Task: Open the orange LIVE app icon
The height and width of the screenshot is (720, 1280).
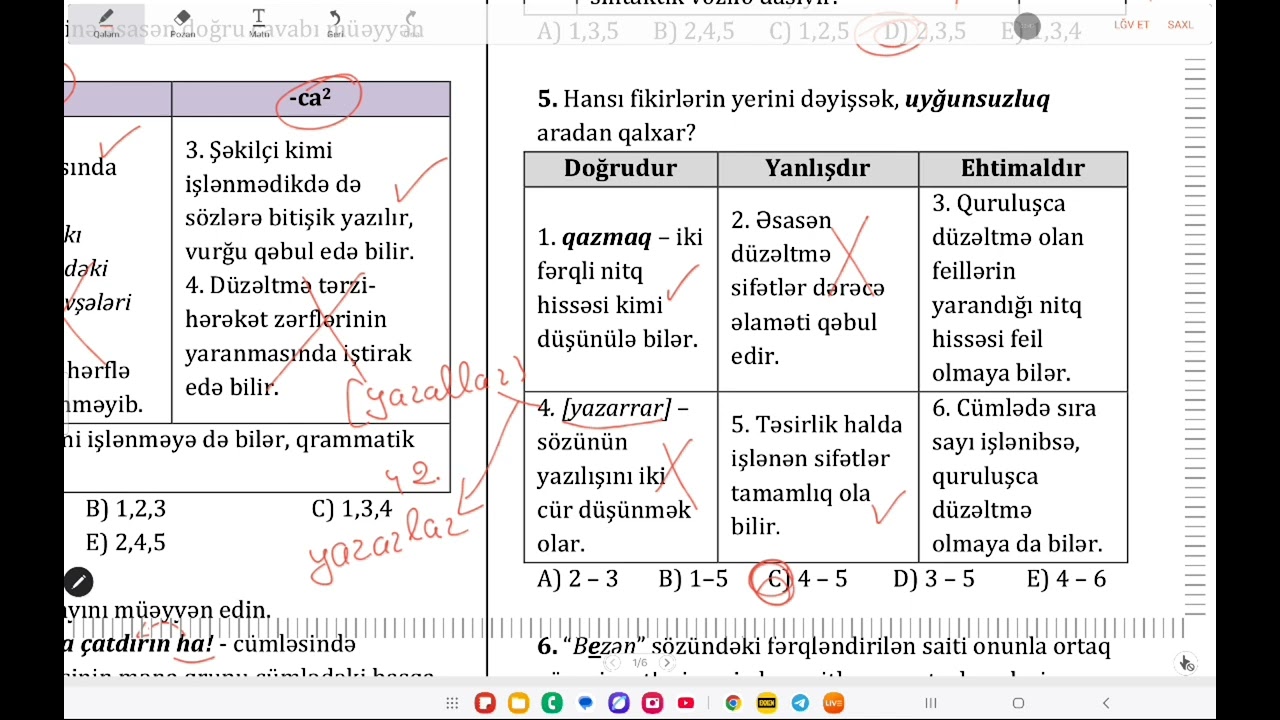Action: (x=833, y=703)
